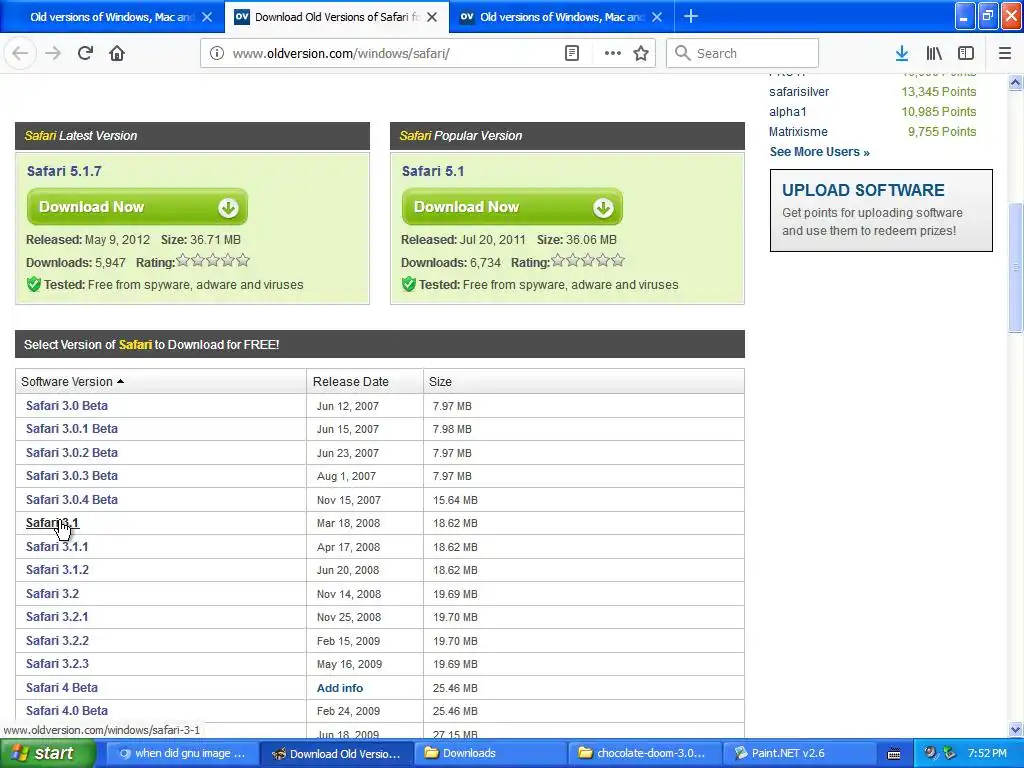Click the vertical scrollbar thumb
Viewport: 1024px width, 768px height.
click(1016, 267)
